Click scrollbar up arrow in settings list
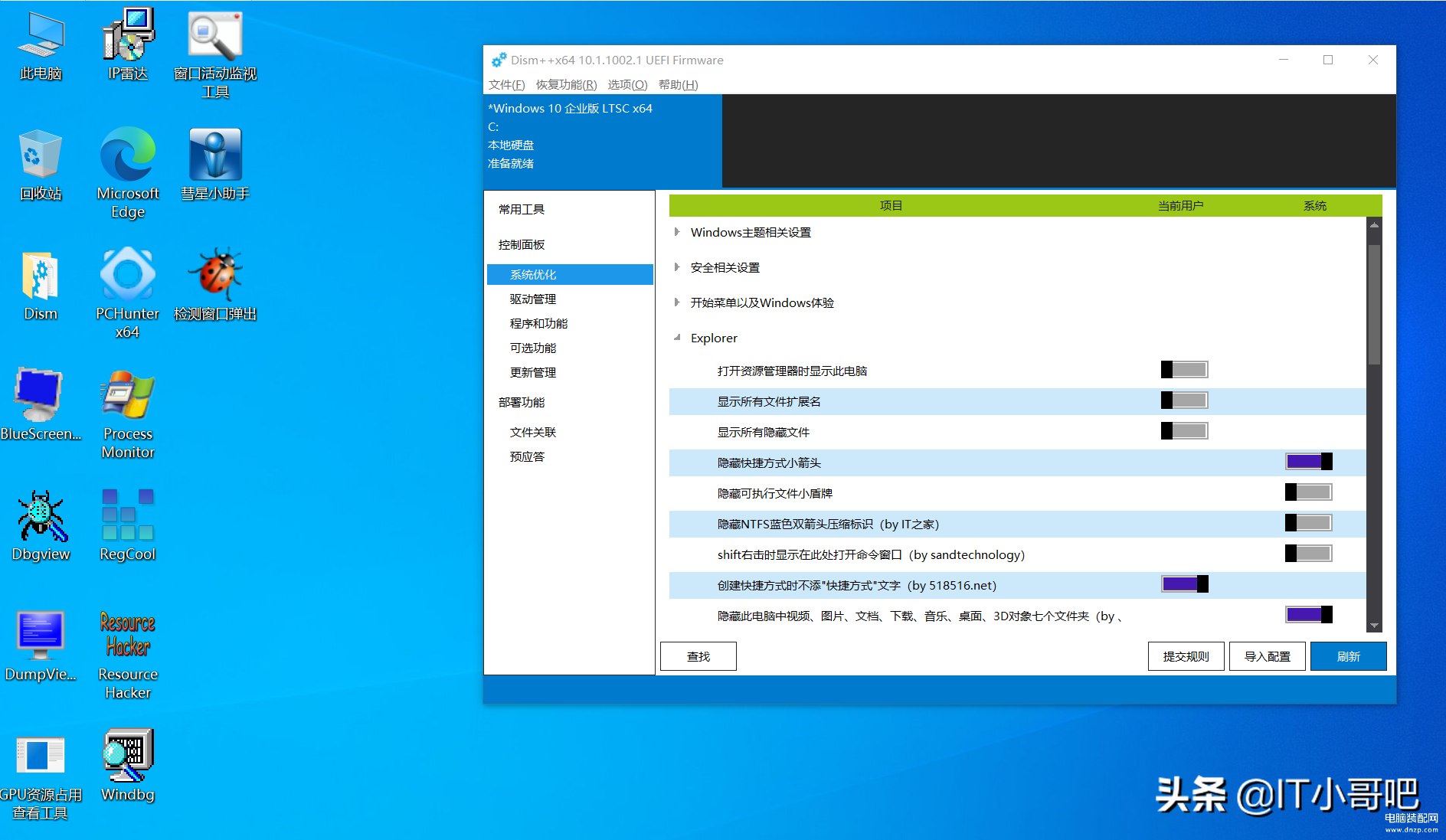Image resolution: width=1446 pixels, height=840 pixels. click(1375, 225)
